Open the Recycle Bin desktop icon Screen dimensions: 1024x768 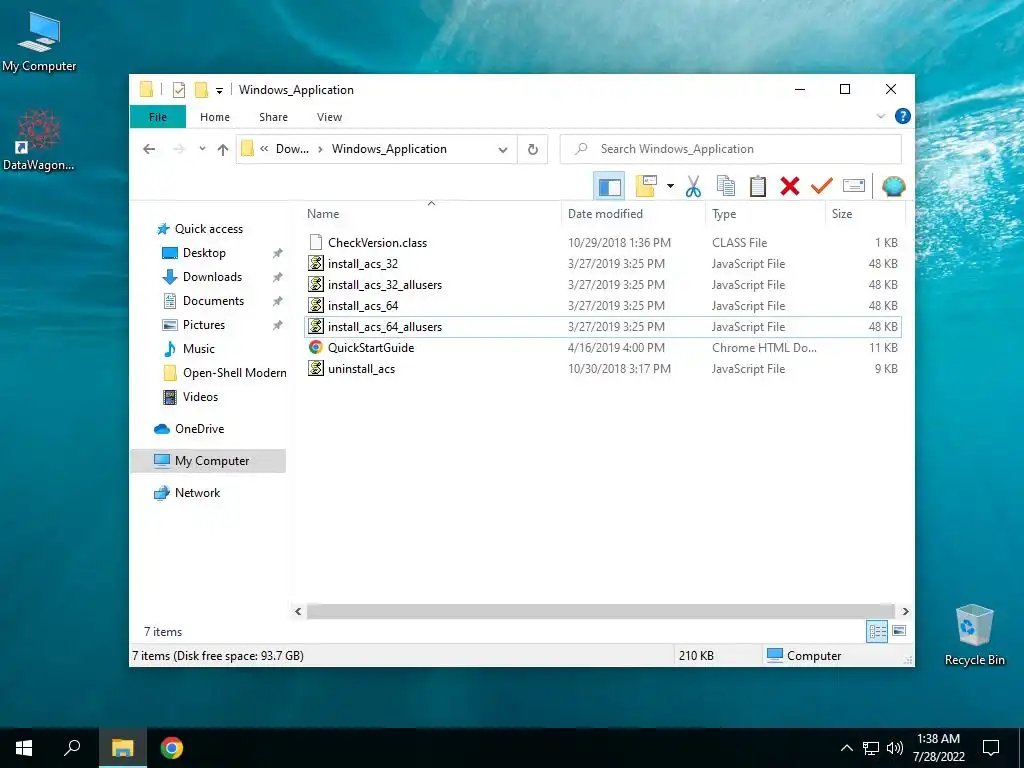click(x=974, y=635)
